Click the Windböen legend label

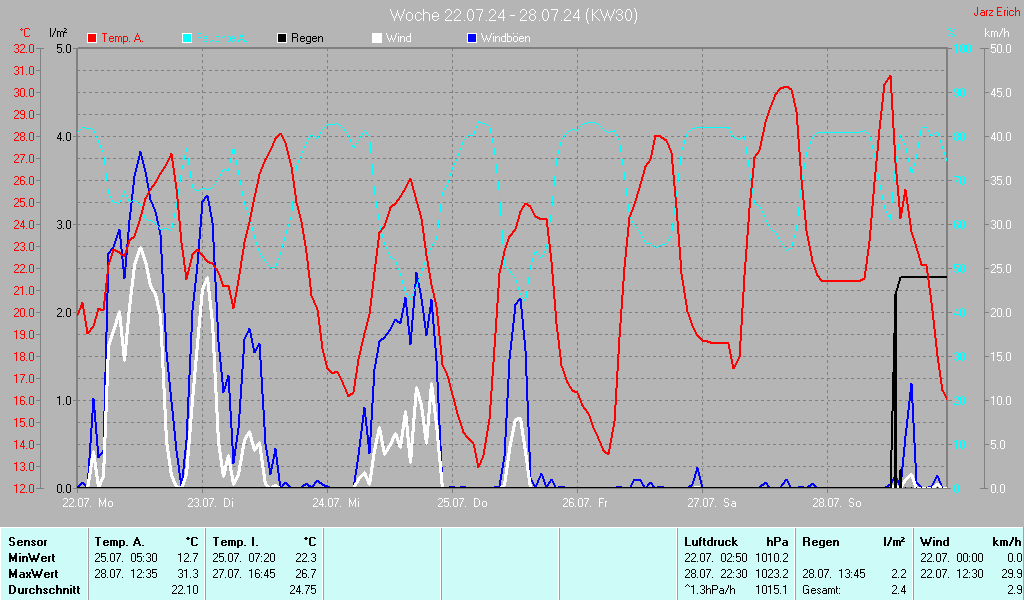505,38
